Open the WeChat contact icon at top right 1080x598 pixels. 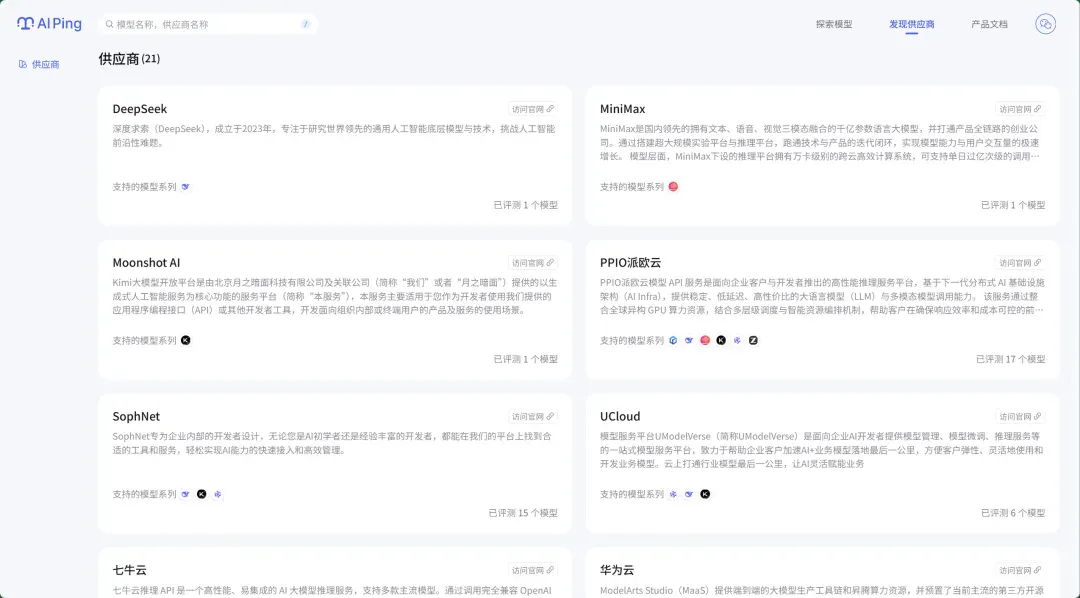coord(1045,24)
